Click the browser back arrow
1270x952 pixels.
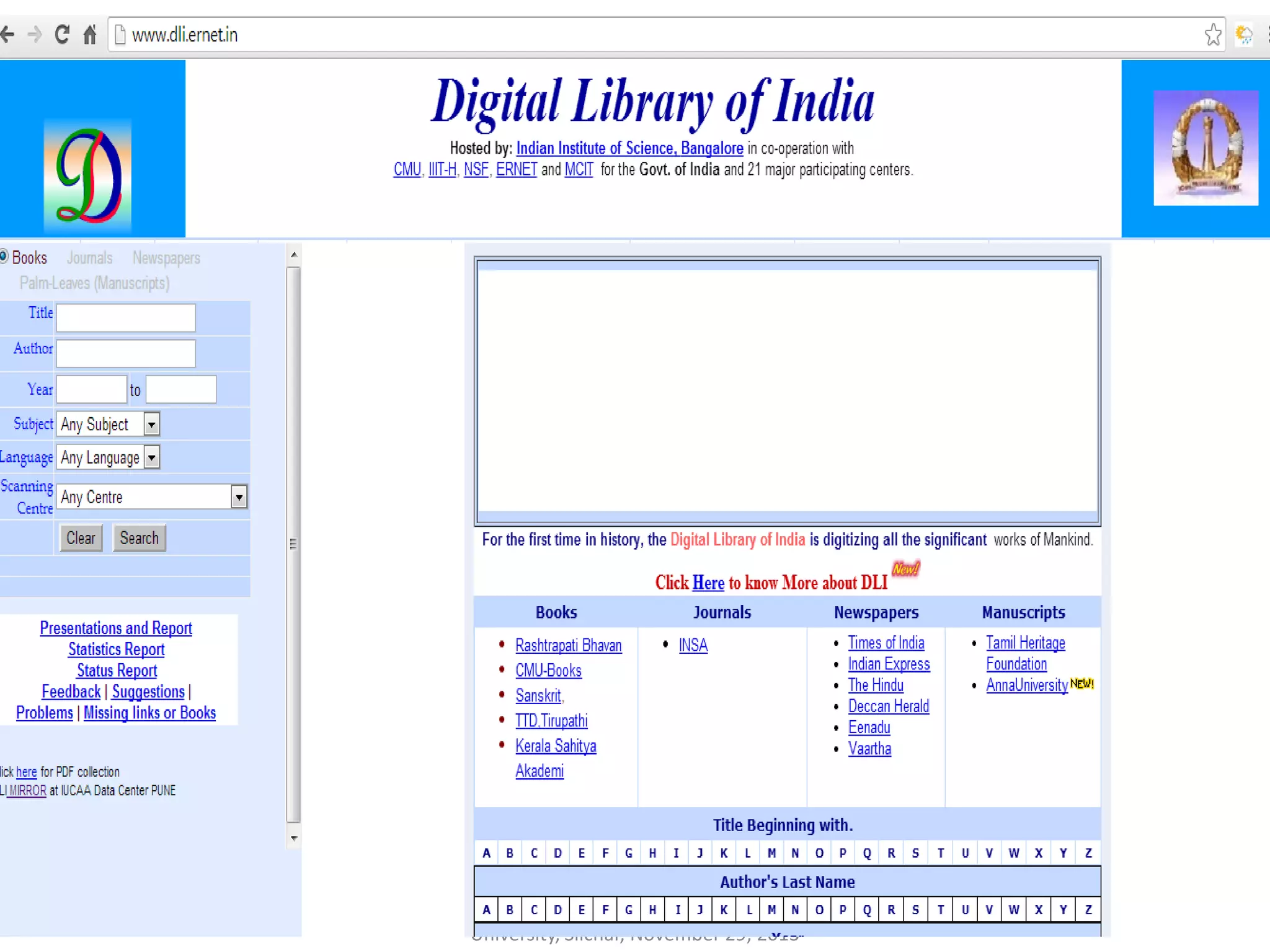click(7, 34)
